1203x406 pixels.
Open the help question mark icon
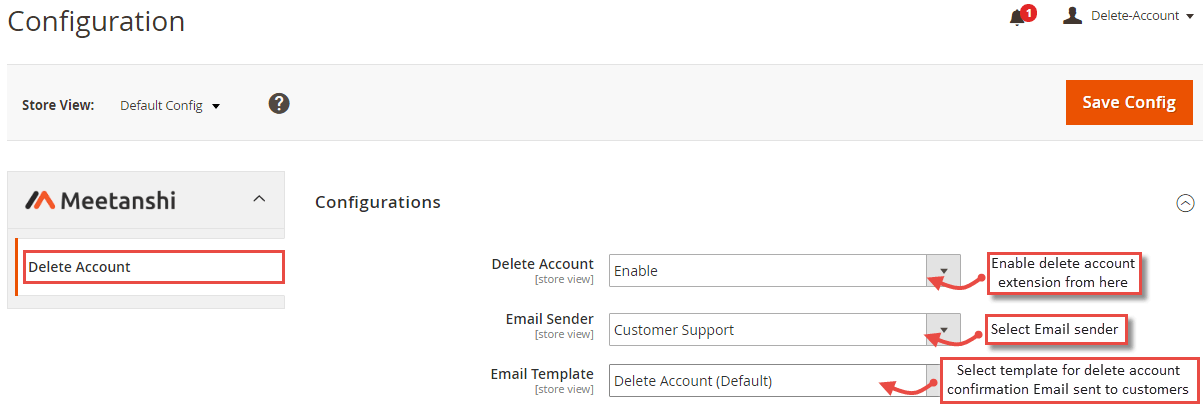(279, 103)
